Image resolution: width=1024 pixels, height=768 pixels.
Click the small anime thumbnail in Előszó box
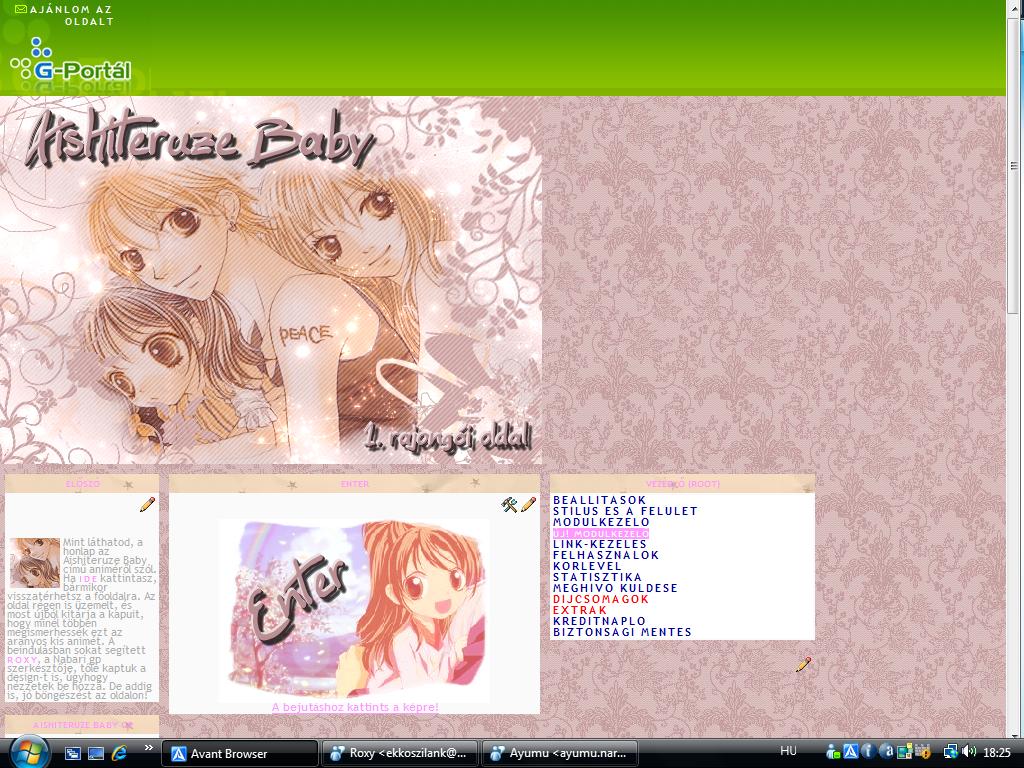pyautogui.click(x=35, y=563)
